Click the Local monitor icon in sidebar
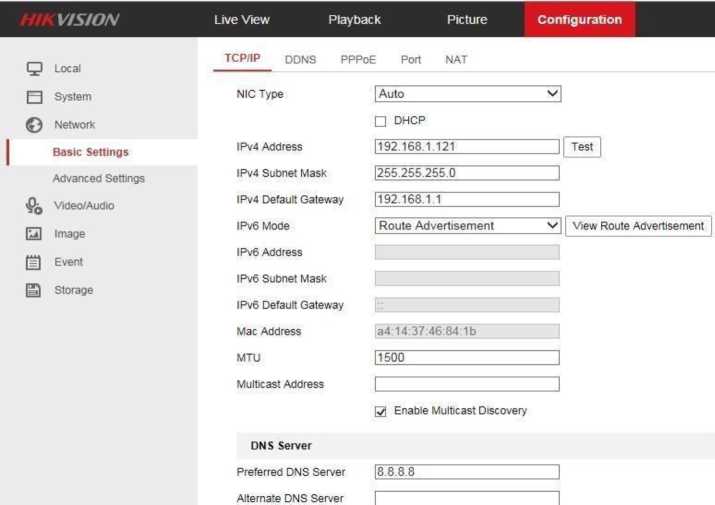715x505 pixels. point(34,69)
